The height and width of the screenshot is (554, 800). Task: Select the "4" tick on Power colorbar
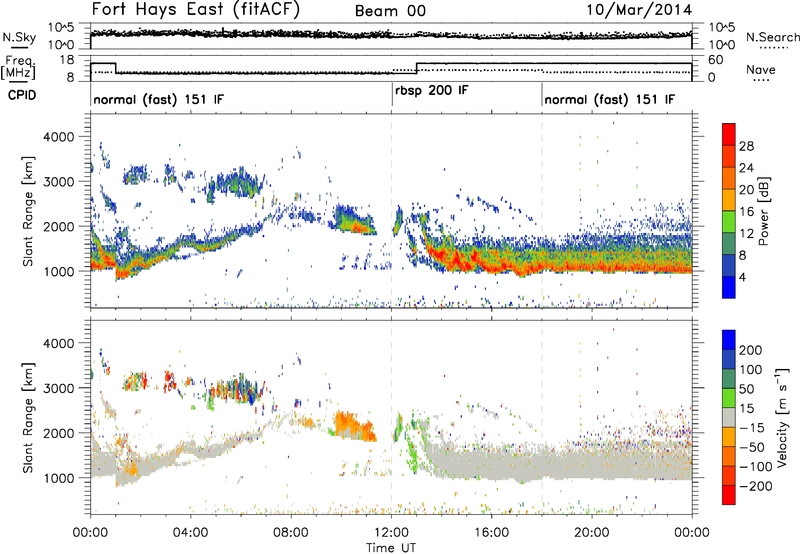tap(743, 277)
